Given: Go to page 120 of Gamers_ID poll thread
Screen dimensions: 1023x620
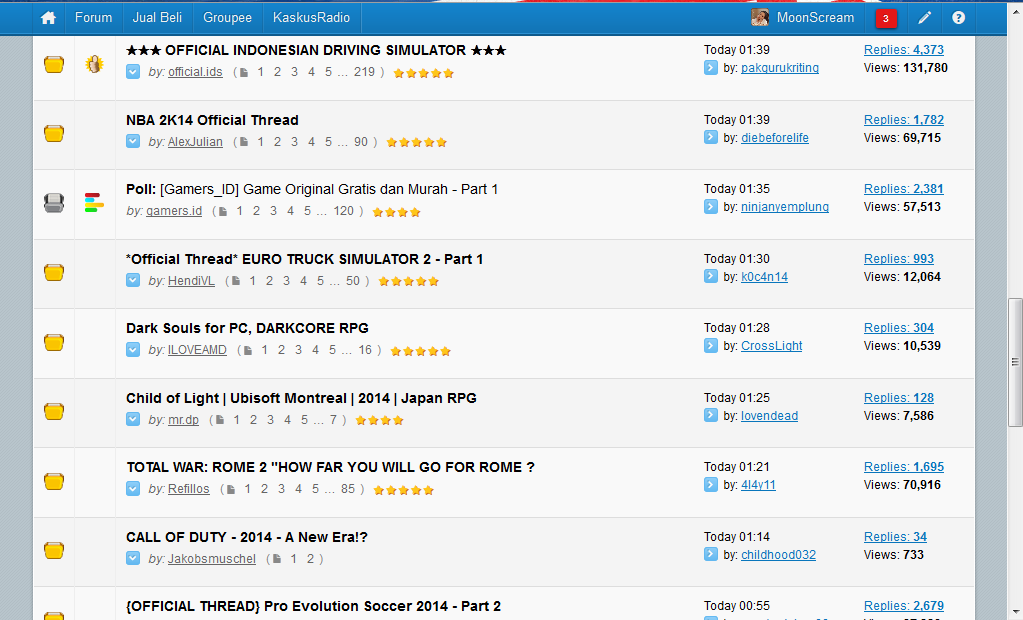Looking at the screenshot, I should click(x=343, y=211).
